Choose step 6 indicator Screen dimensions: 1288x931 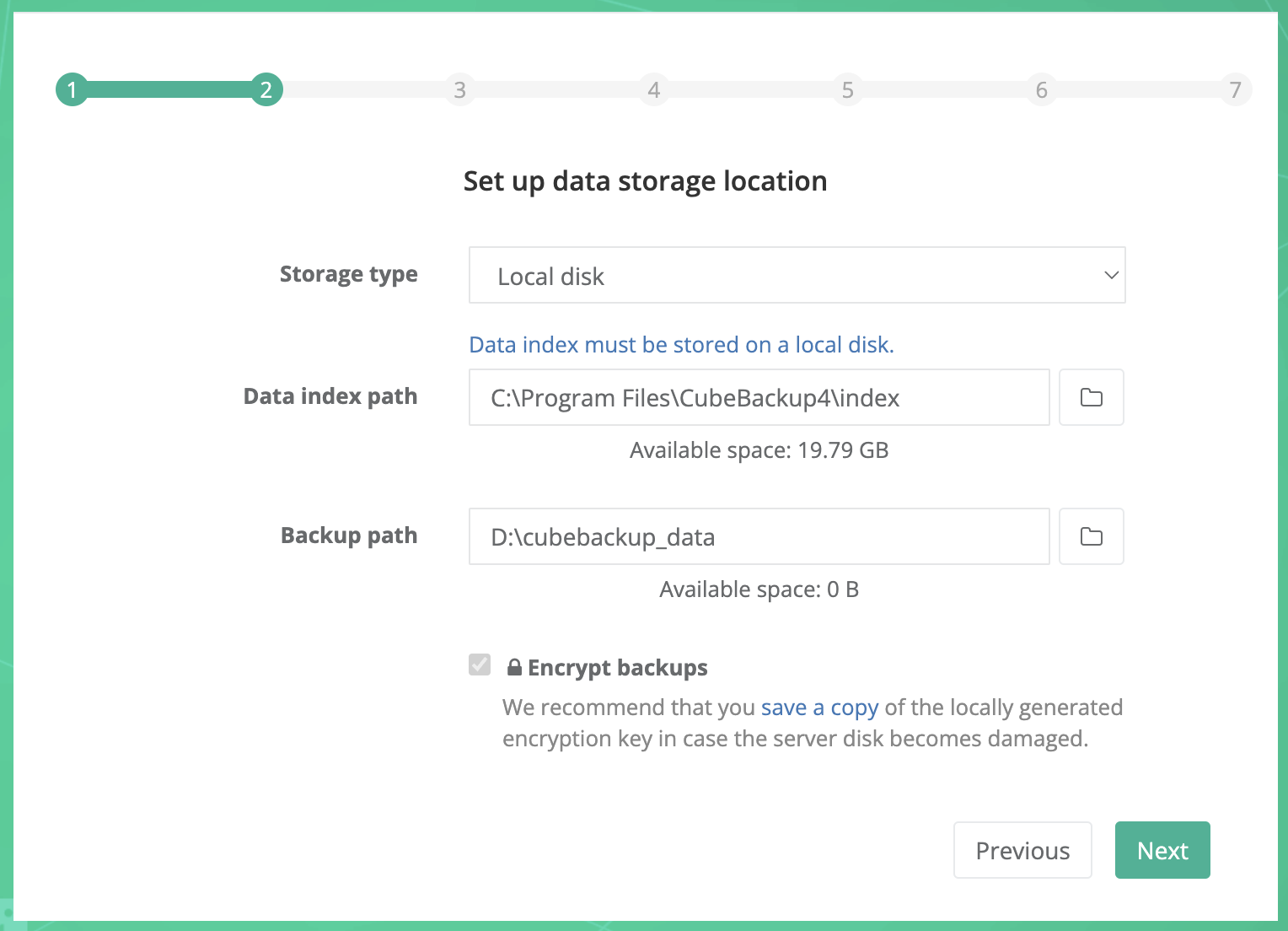(x=1042, y=89)
